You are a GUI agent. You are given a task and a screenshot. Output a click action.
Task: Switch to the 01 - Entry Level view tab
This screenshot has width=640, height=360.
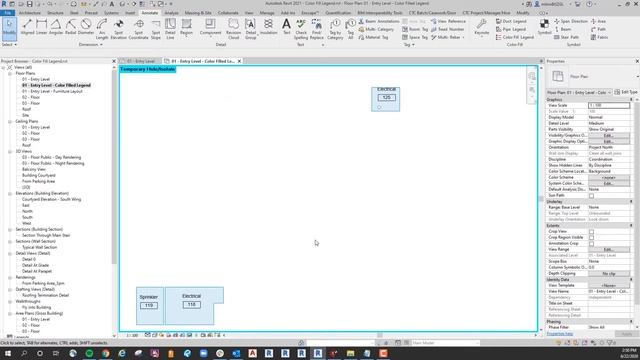140,61
